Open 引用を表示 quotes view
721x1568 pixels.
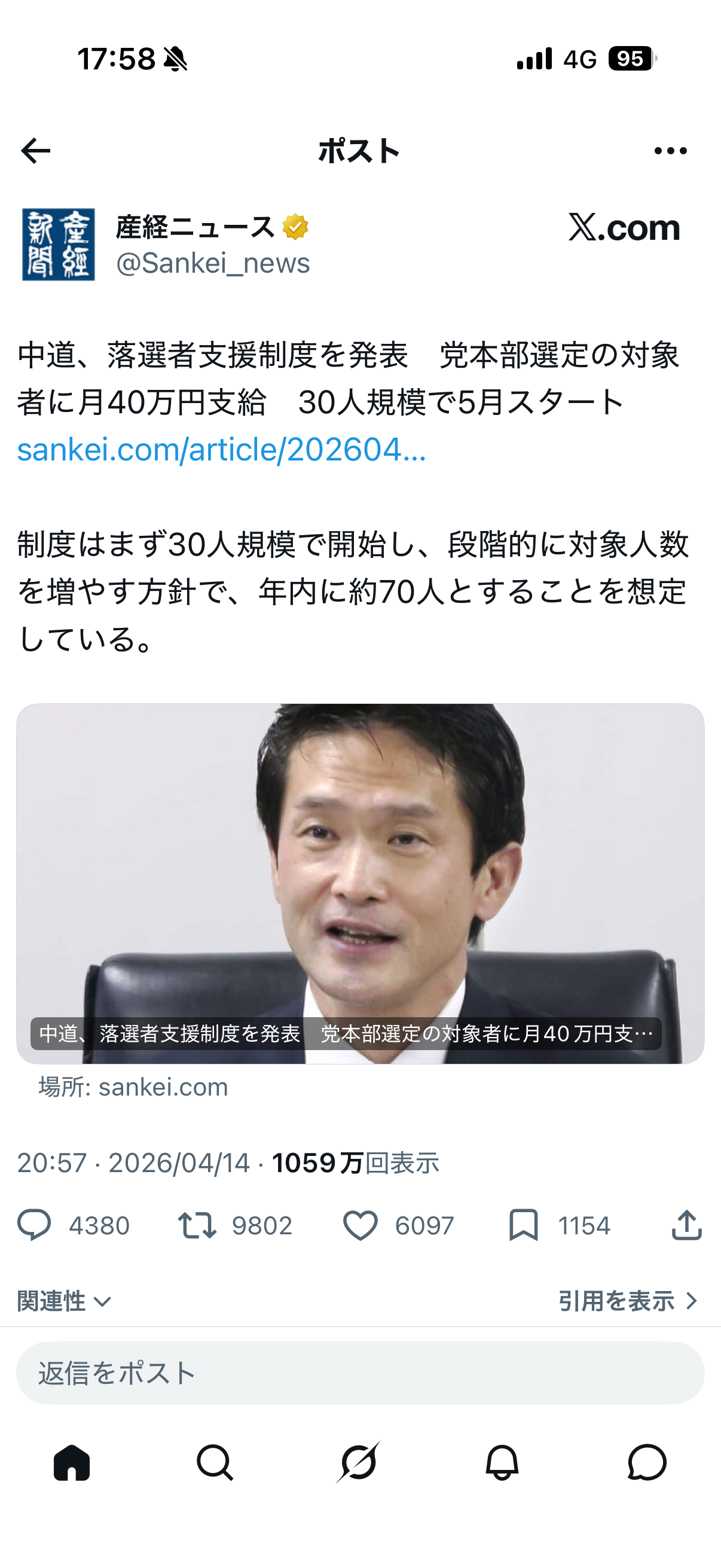click(x=628, y=1301)
